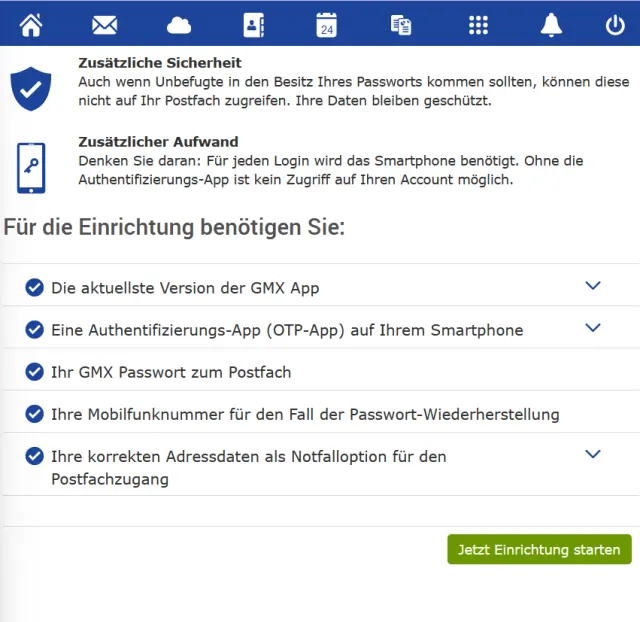The width and height of the screenshot is (640, 622).
Task: Expand the Authentifizierungs-App requirement chevron
Action: tap(593, 328)
